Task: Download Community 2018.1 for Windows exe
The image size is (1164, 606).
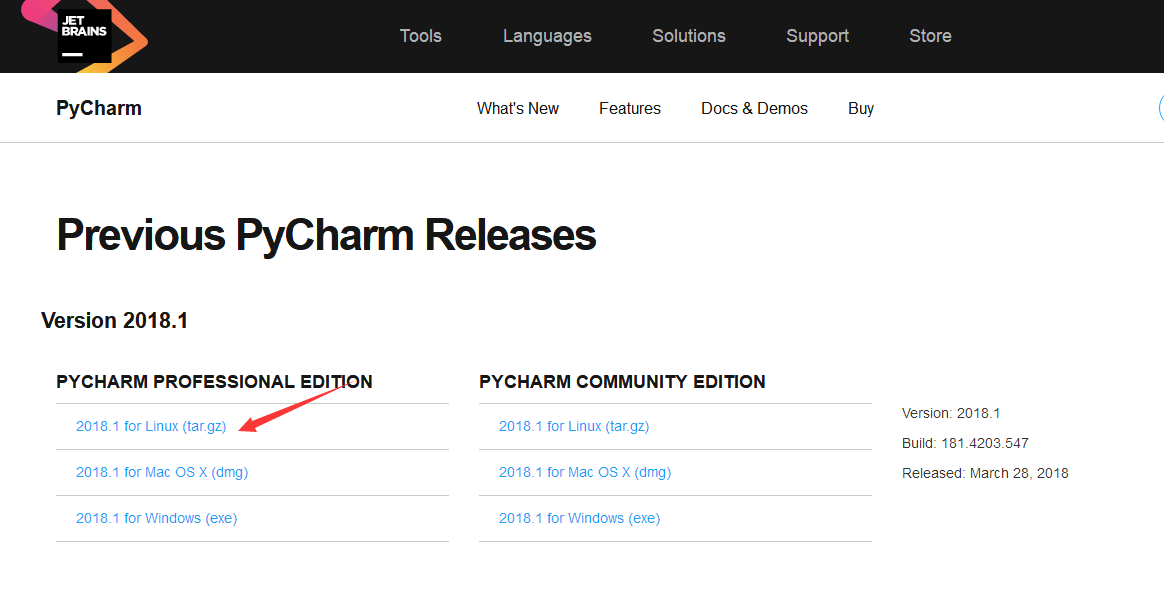Action: click(x=579, y=518)
